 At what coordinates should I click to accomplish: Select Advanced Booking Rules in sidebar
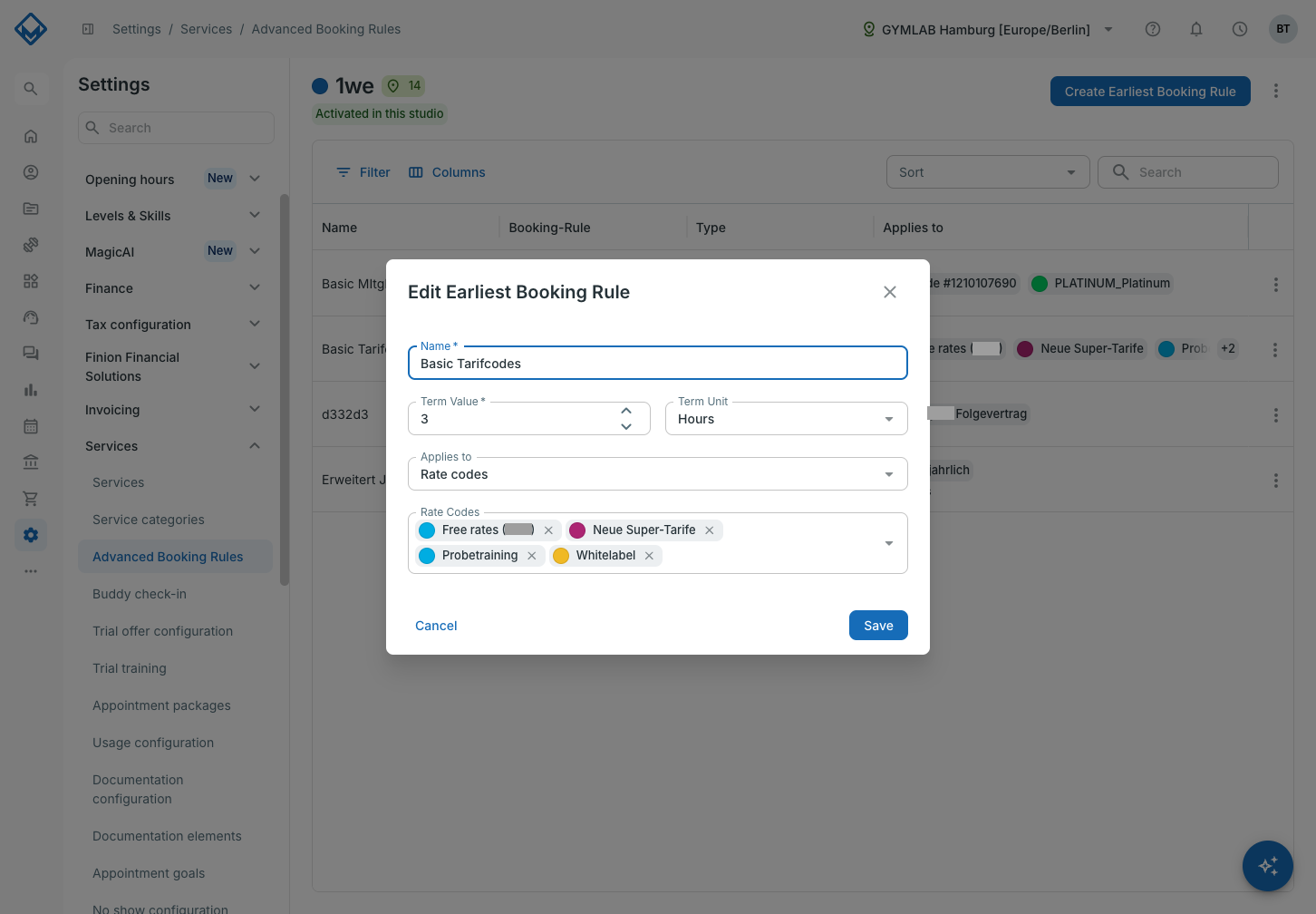pyautogui.click(x=175, y=557)
